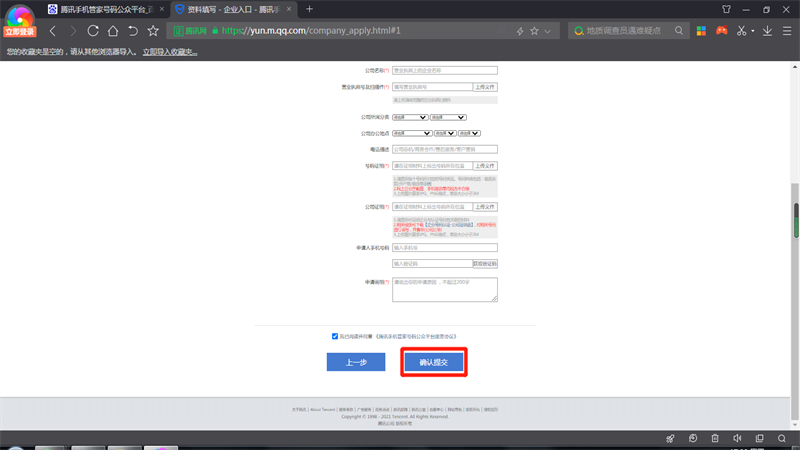This screenshot has width=800, height=450.
Task: Focus the 申请人手机号码 input field
Action: coord(445,247)
